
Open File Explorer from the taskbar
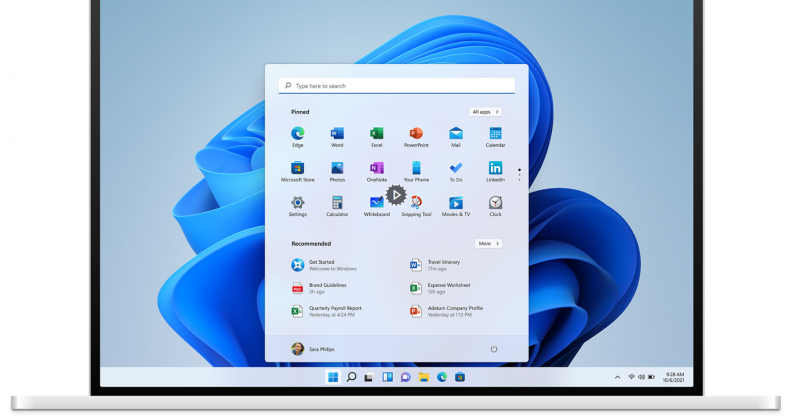423,377
